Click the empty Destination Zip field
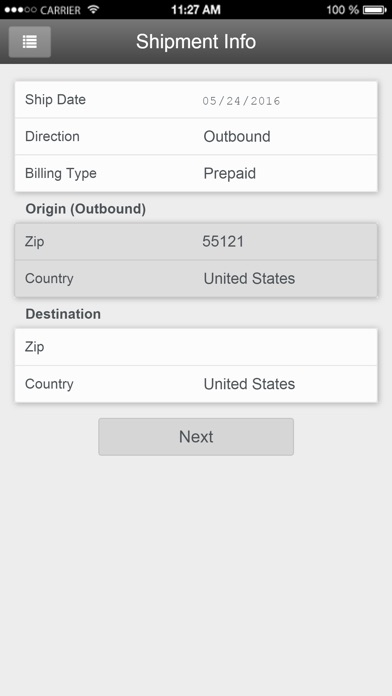This screenshot has width=392, height=696. (196, 347)
